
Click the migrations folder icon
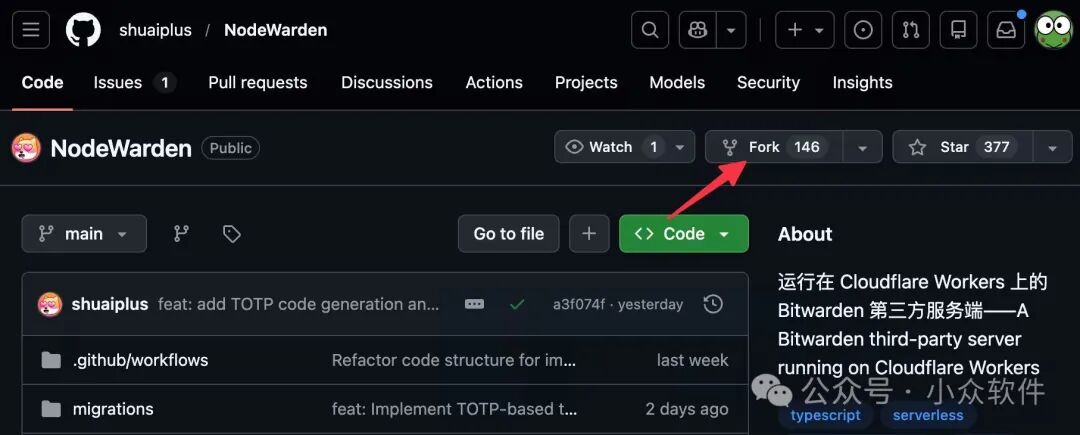[x=51, y=409]
